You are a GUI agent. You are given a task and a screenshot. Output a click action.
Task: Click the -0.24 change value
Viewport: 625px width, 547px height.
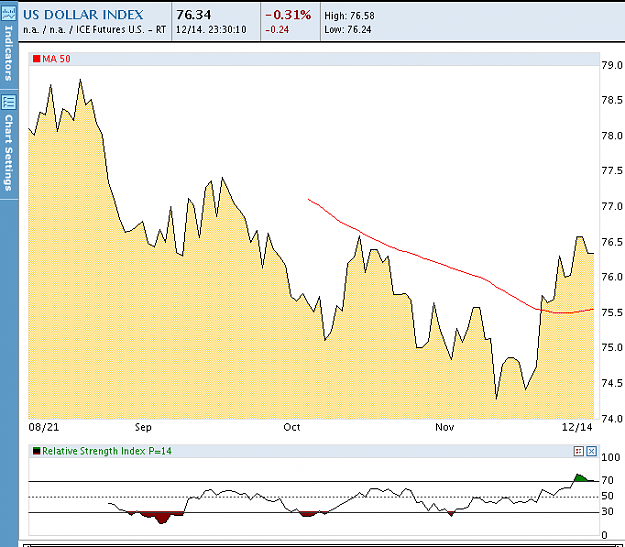[x=277, y=30]
